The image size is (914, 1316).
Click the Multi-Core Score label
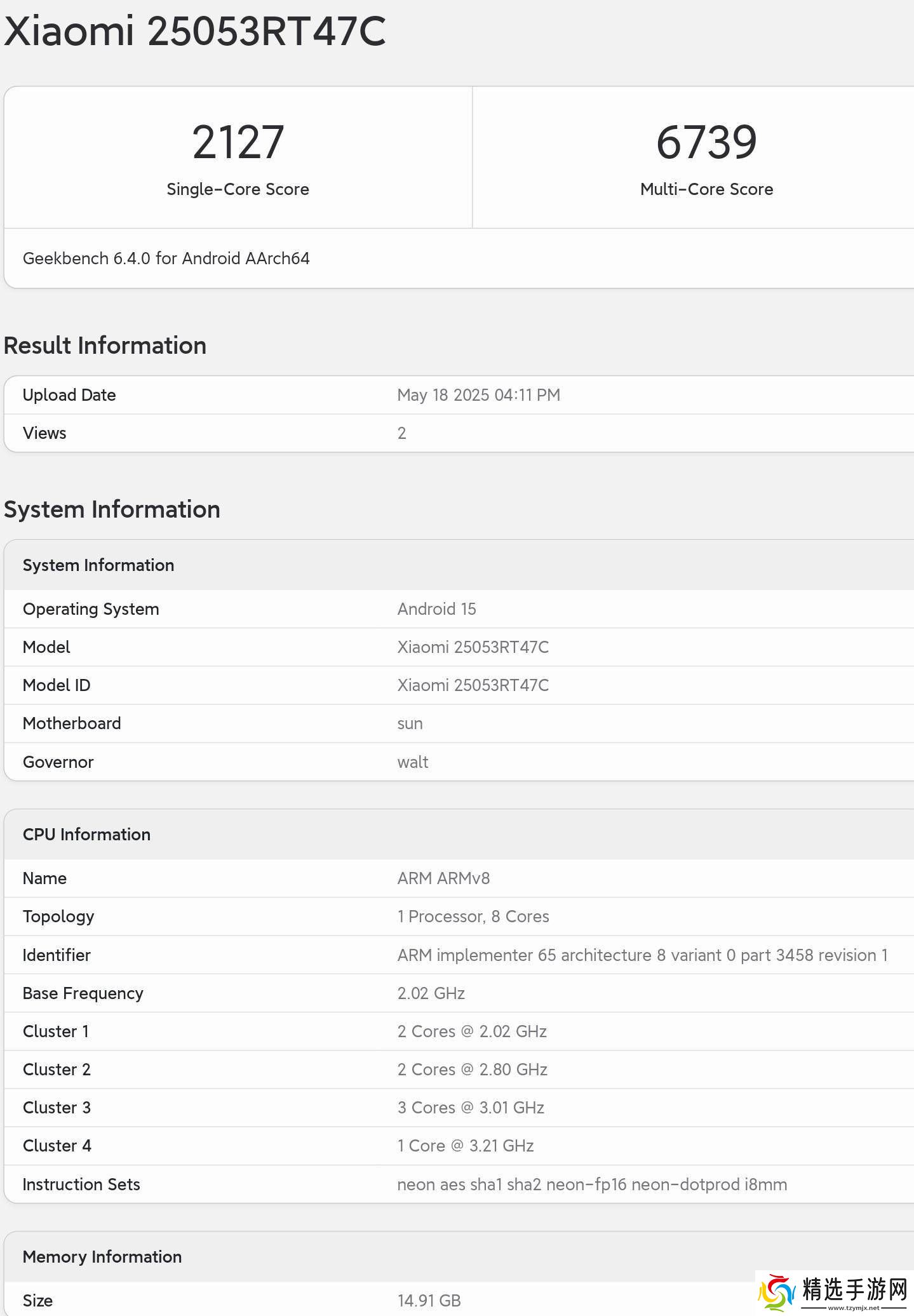[706, 189]
